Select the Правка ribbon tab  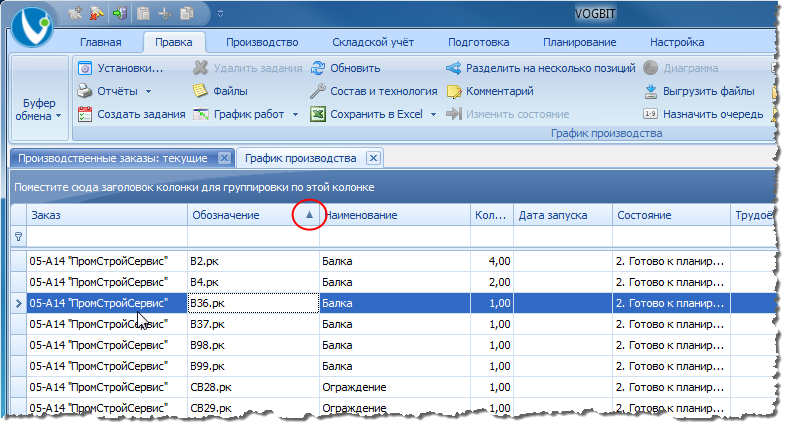tap(174, 42)
